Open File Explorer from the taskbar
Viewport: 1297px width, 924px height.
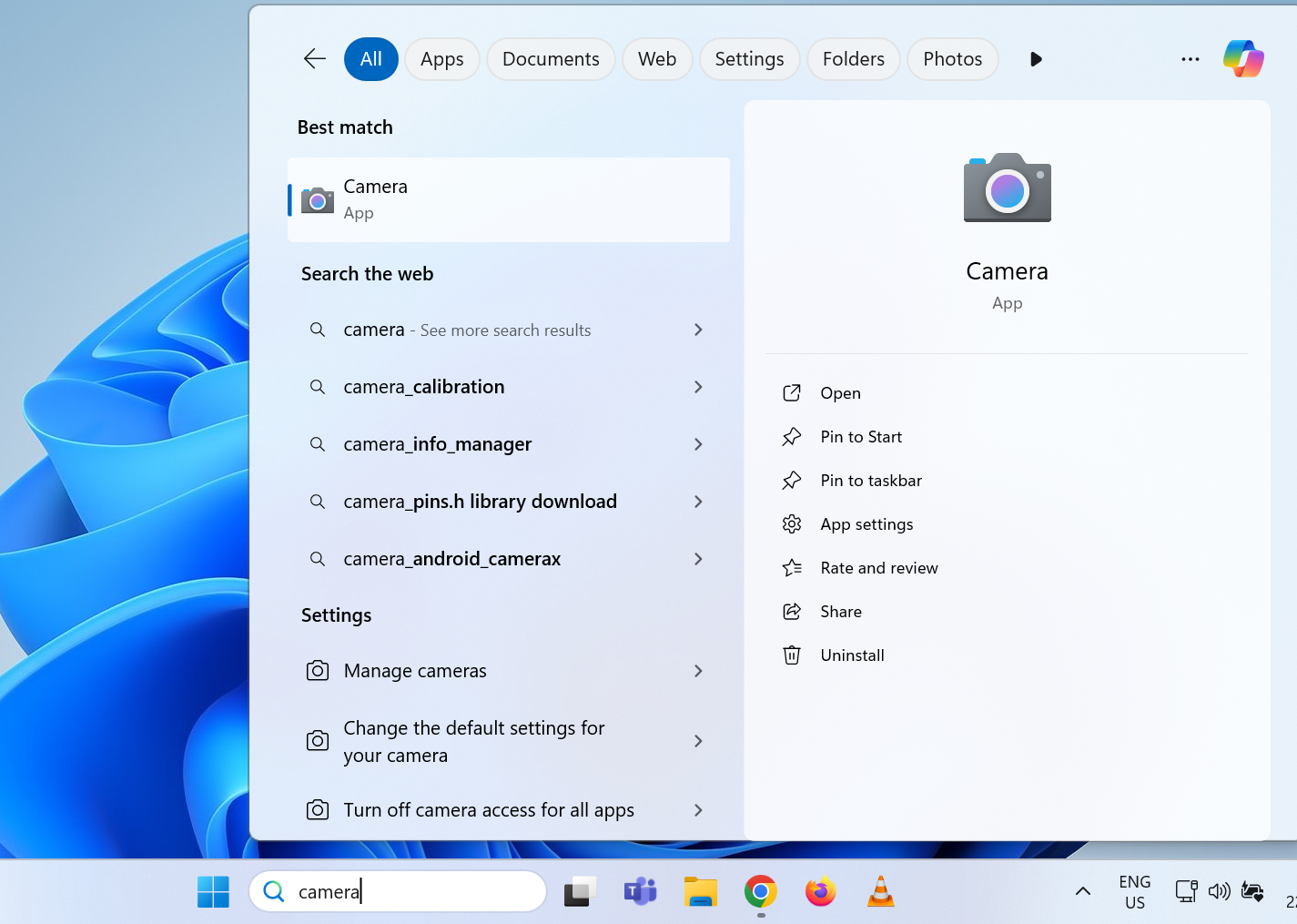click(x=700, y=892)
